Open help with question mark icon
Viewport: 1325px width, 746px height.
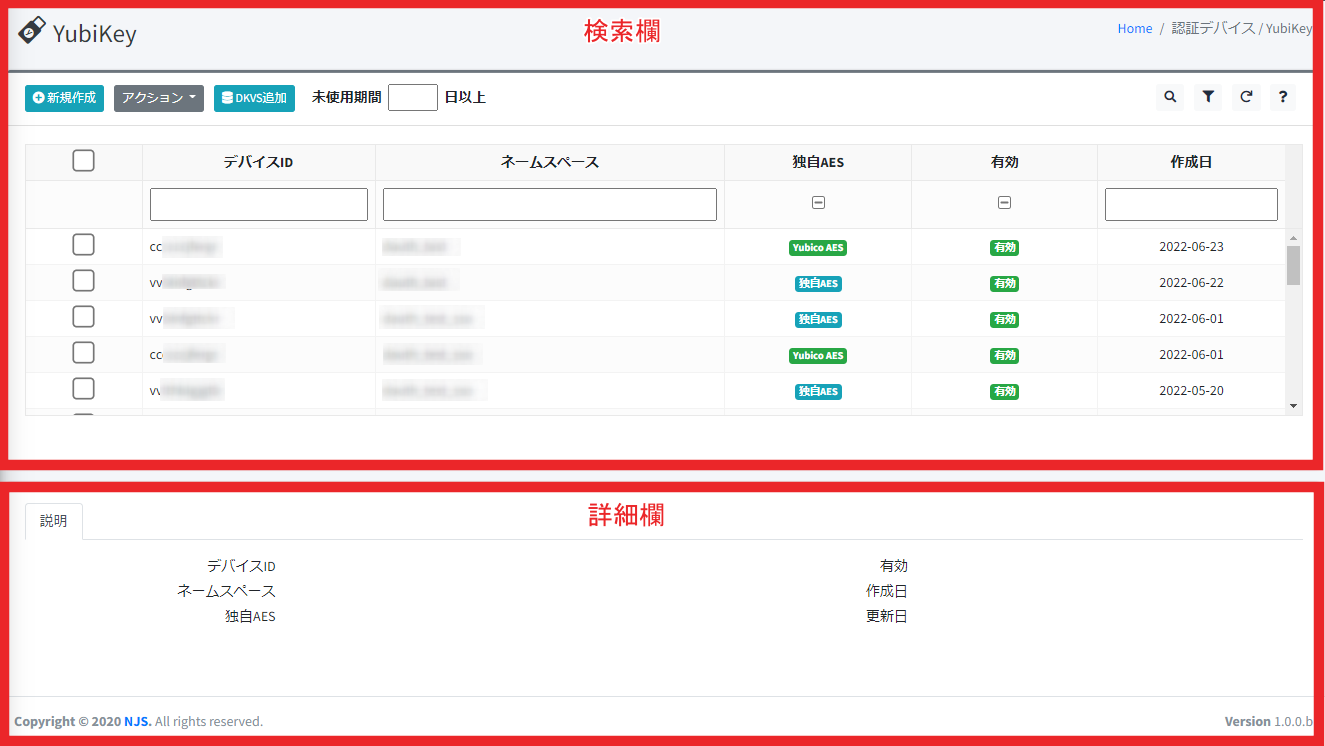pos(1283,97)
